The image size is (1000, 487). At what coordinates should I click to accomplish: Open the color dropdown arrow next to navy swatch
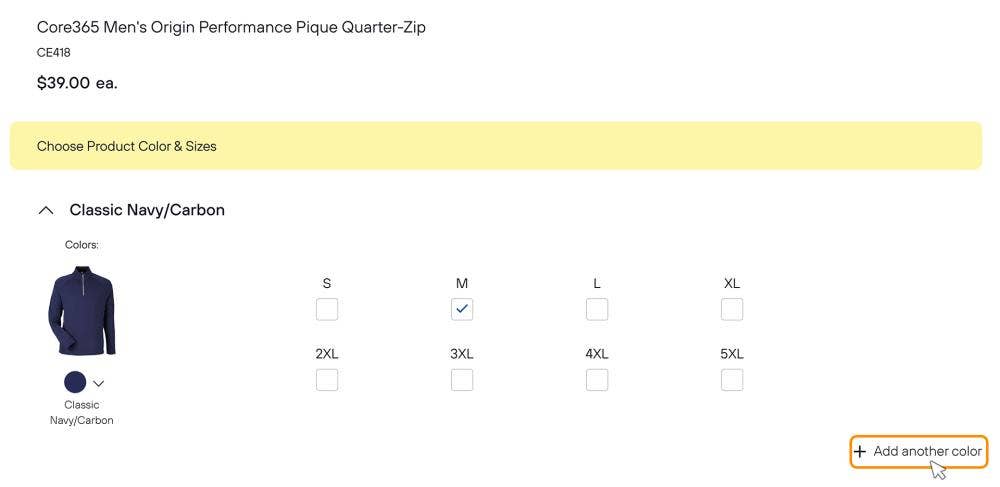point(98,383)
